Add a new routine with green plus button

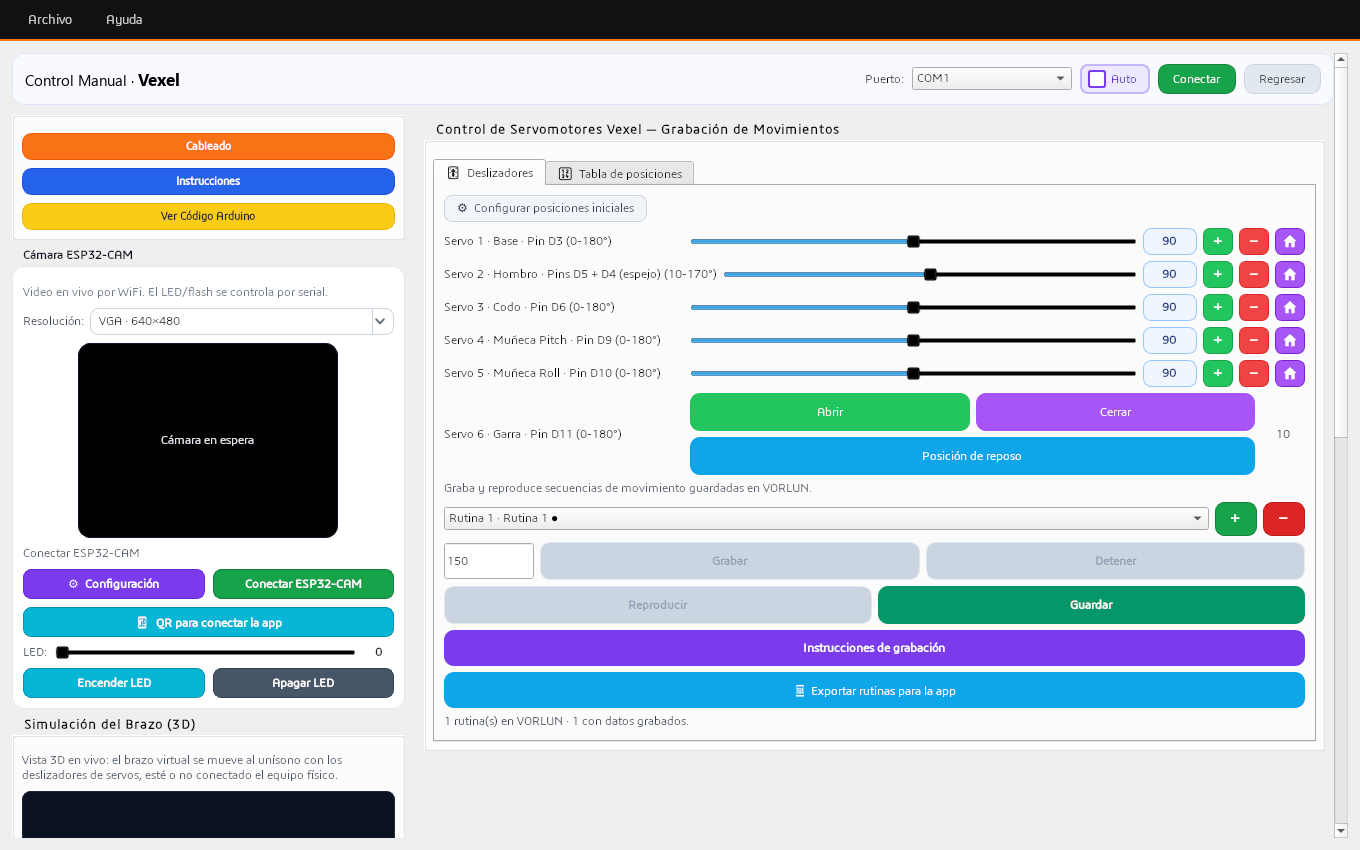1236,518
